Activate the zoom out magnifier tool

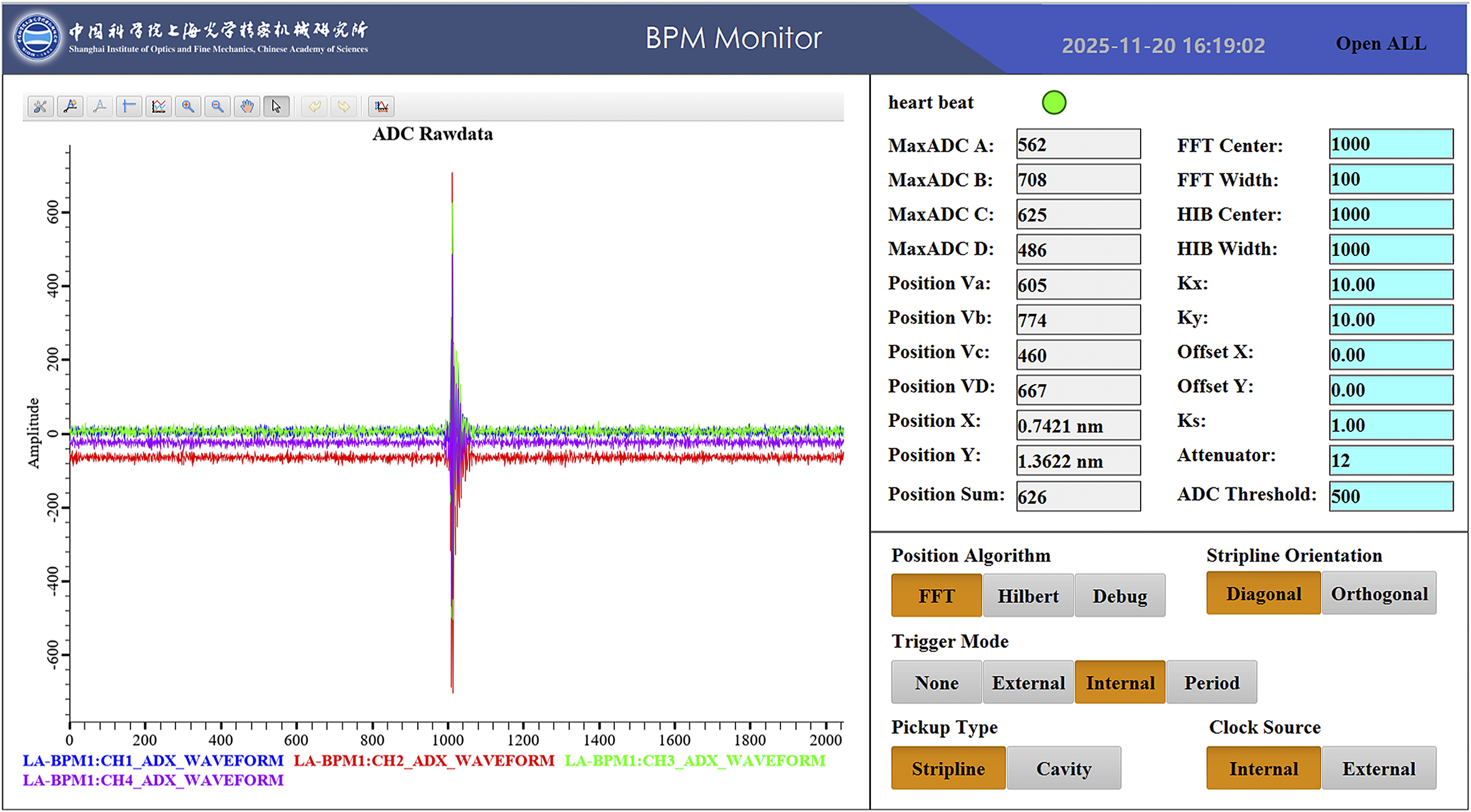[217, 107]
